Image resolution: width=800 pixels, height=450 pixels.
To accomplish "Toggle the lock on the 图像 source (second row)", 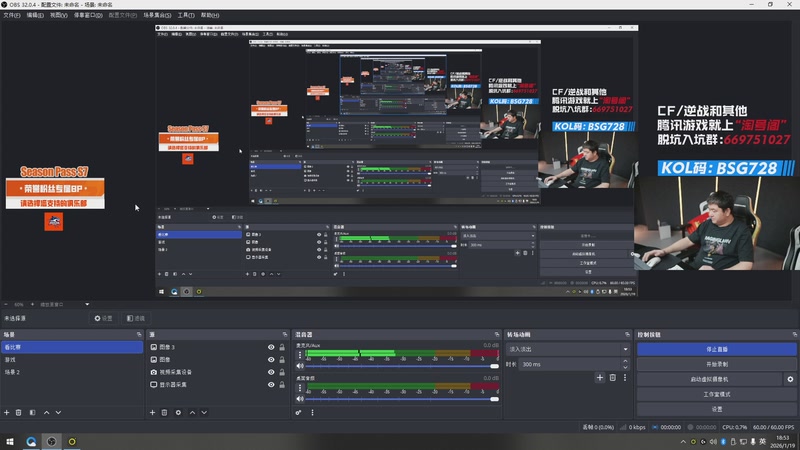I will pos(282,360).
